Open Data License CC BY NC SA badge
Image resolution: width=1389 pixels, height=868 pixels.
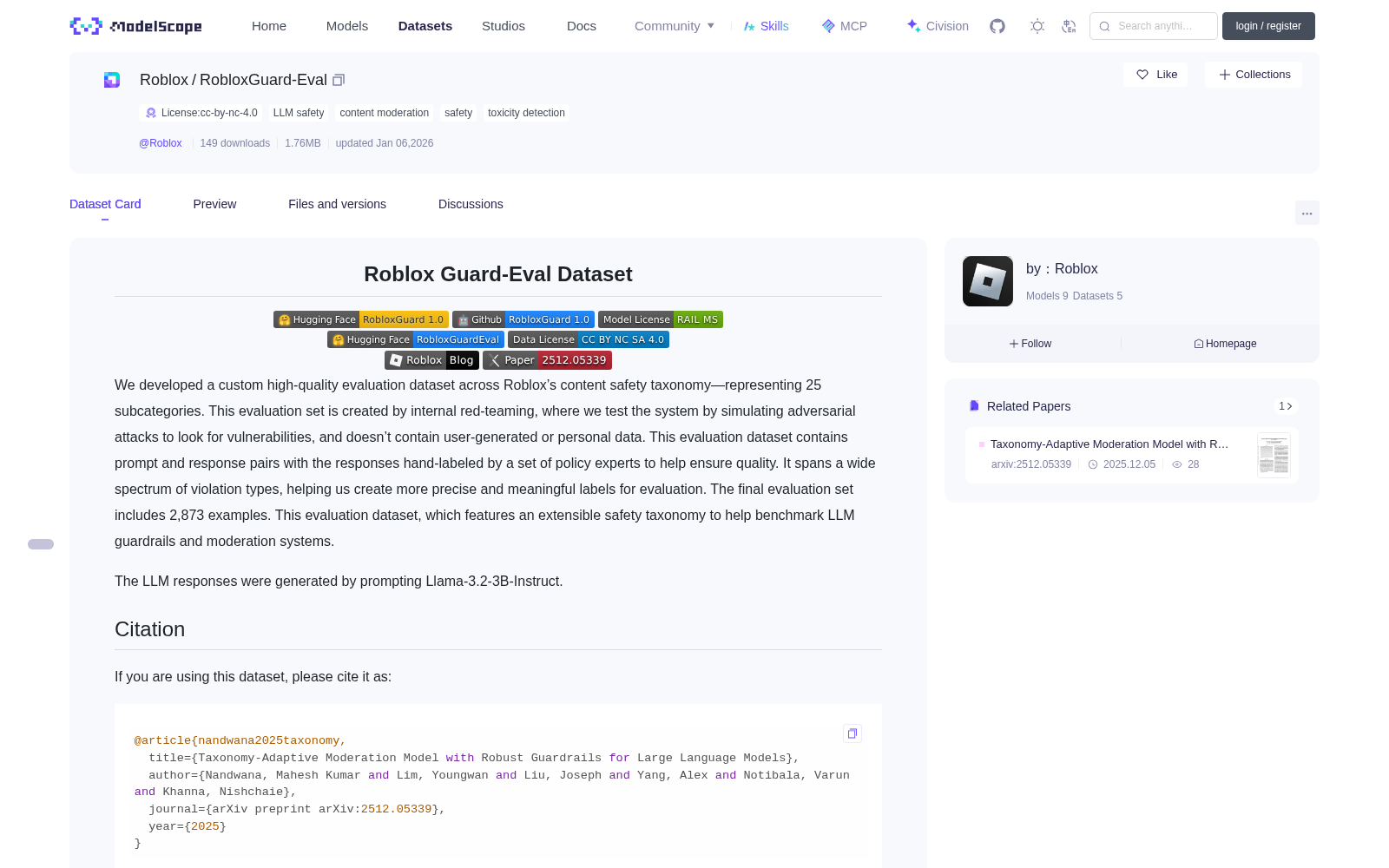click(589, 339)
